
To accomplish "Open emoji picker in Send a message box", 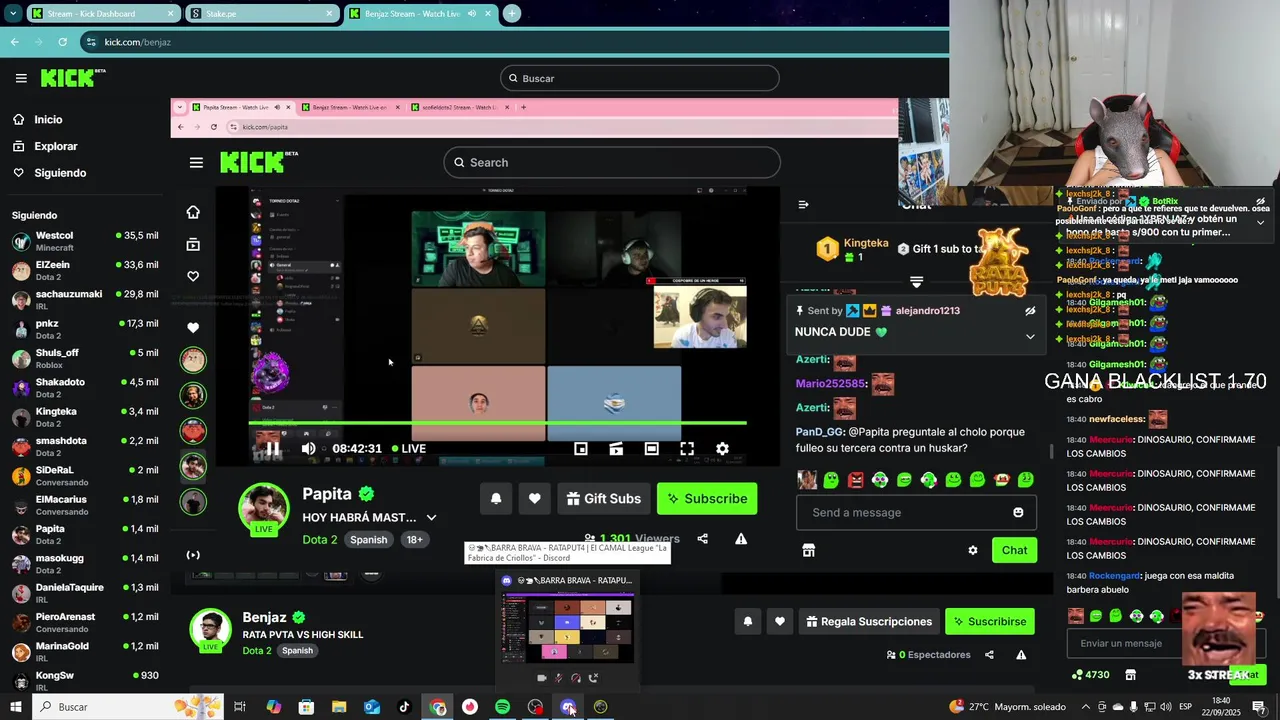I will (1018, 512).
